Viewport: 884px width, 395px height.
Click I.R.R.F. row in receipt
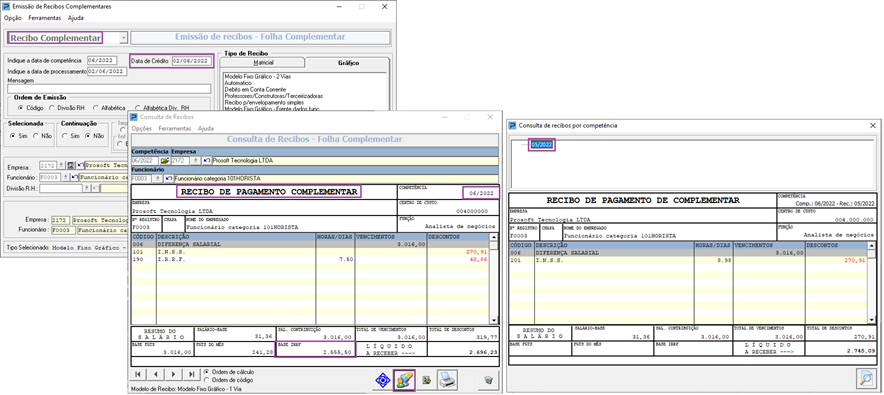click(x=310, y=260)
